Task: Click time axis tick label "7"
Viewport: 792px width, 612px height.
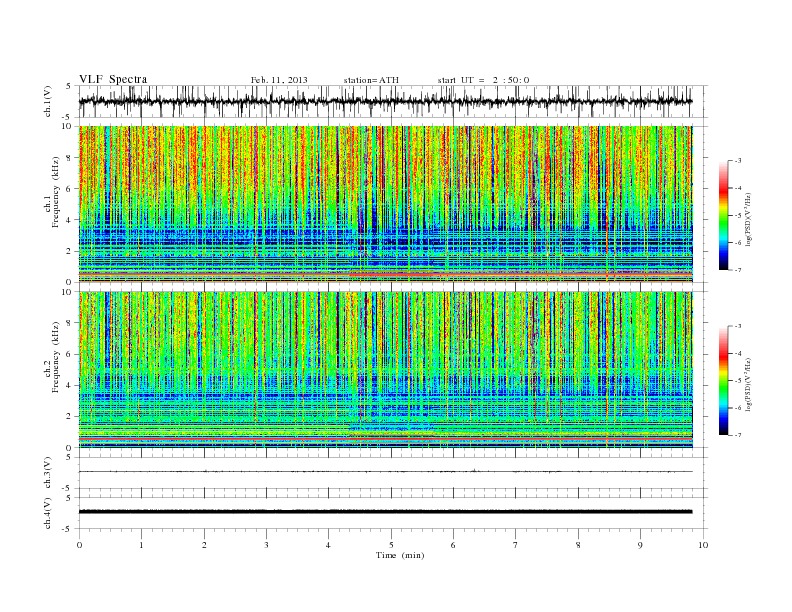Action: [x=516, y=545]
